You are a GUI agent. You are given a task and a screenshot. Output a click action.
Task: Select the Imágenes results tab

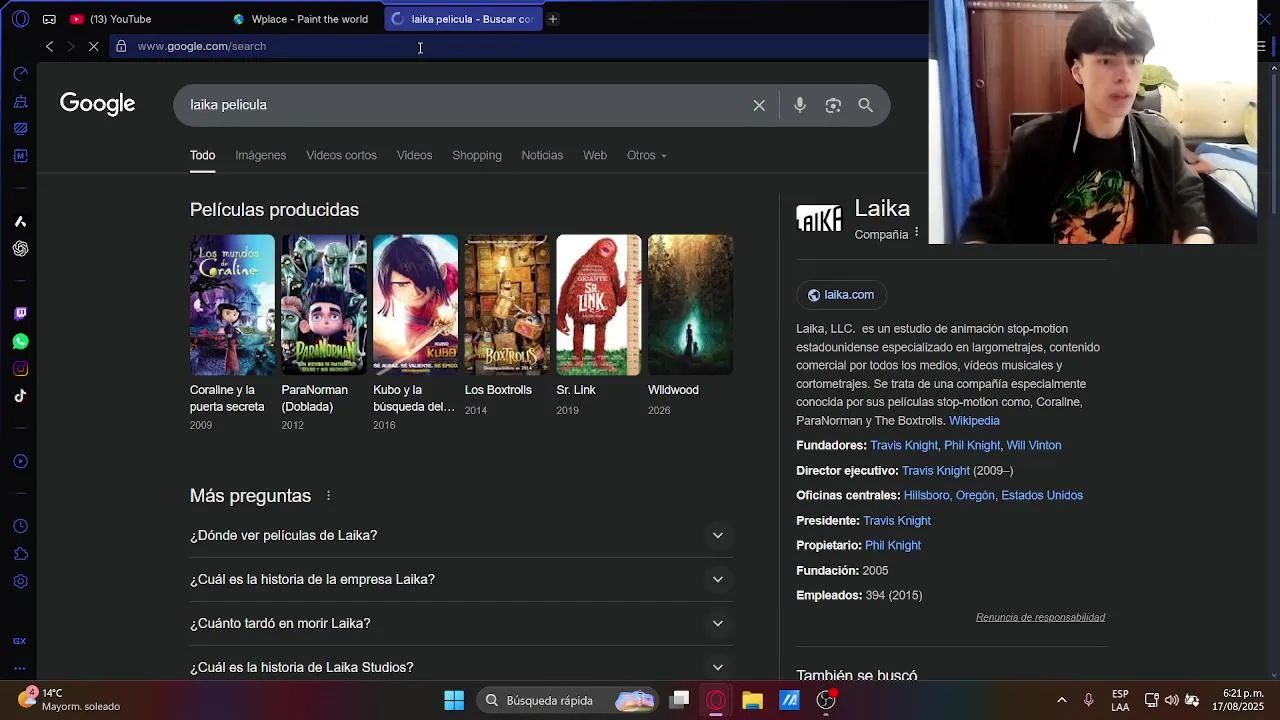[261, 155]
